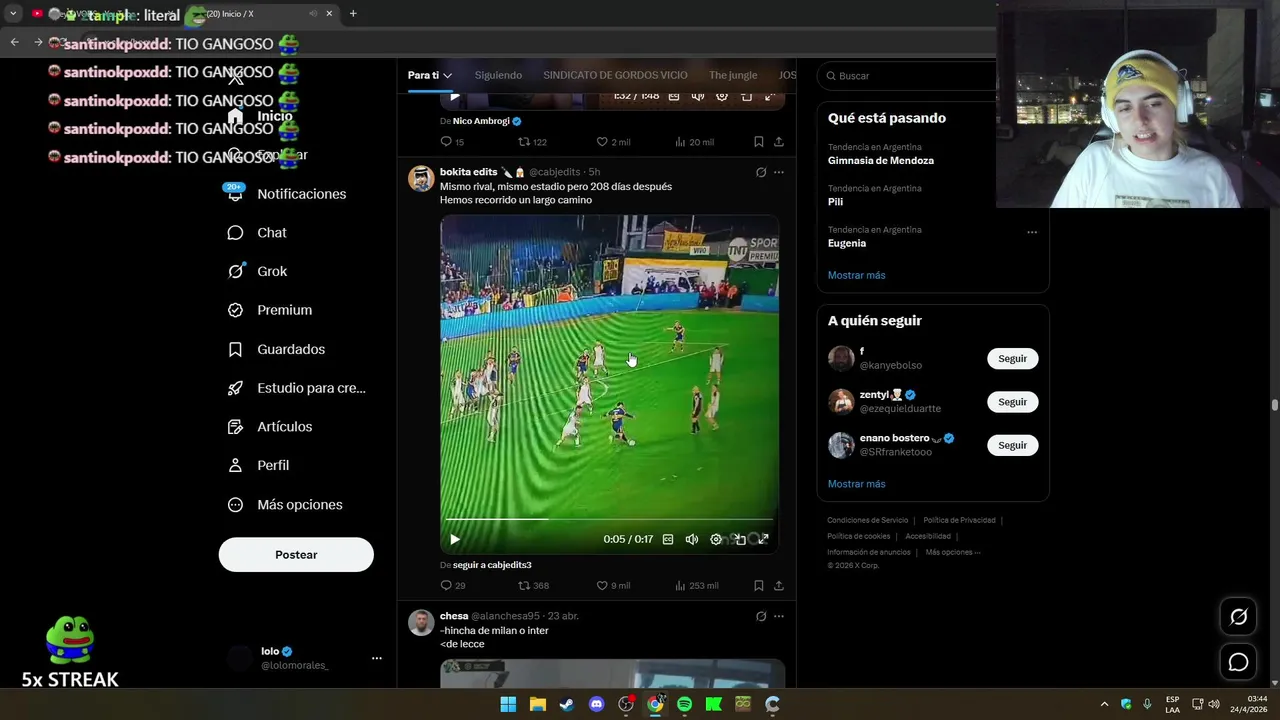Viewport: 1280px width, 720px height.
Task: Play the bokita edits video
Action: [x=455, y=539]
